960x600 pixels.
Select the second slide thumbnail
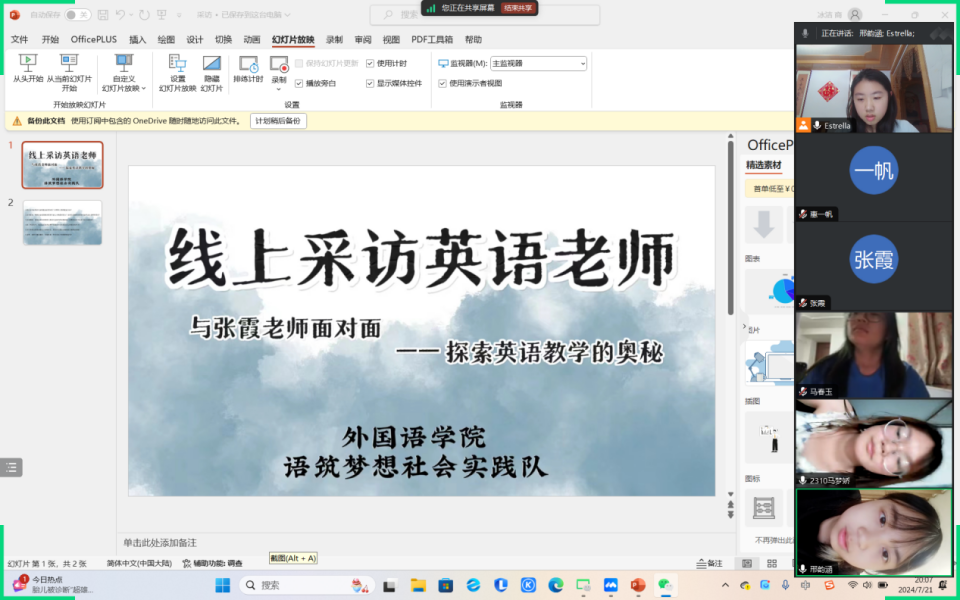click(62, 222)
